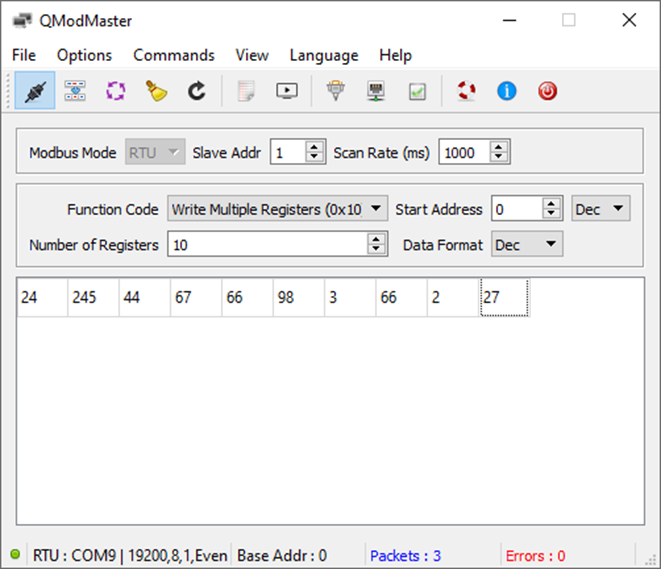This screenshot has width=661, height=569.
Task: Increase Slave Addr with up arrow
Action: [x=314, y=147]
